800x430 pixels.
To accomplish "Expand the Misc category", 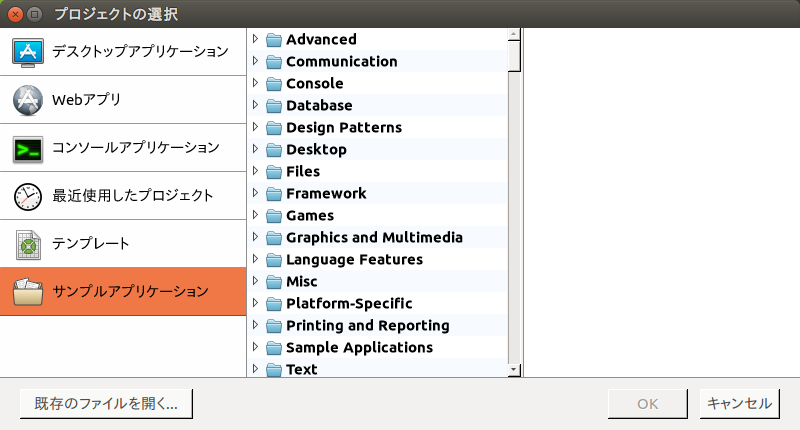I will click(x=256, y=281).
